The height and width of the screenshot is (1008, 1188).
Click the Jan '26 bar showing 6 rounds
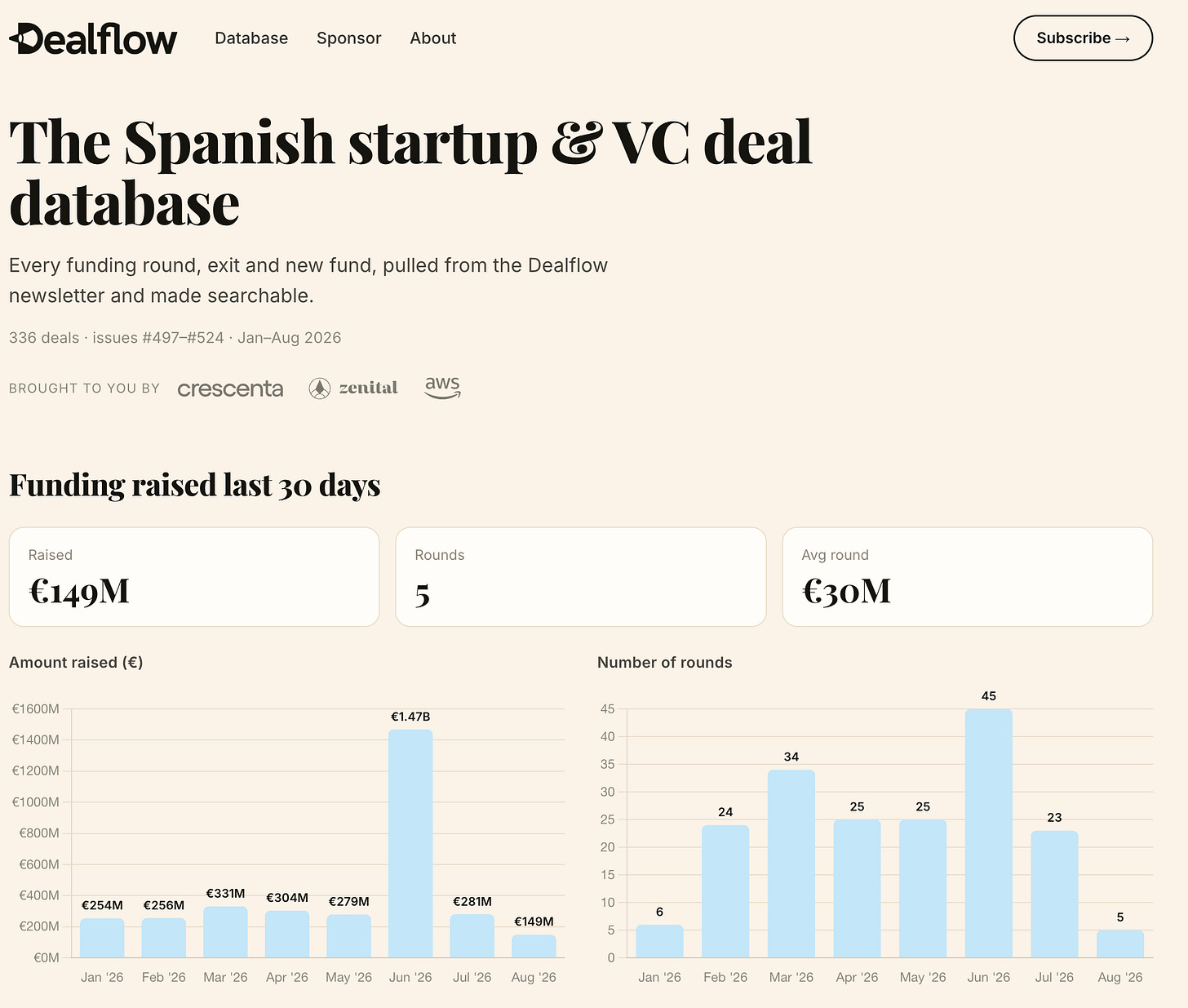coord(659,941)
